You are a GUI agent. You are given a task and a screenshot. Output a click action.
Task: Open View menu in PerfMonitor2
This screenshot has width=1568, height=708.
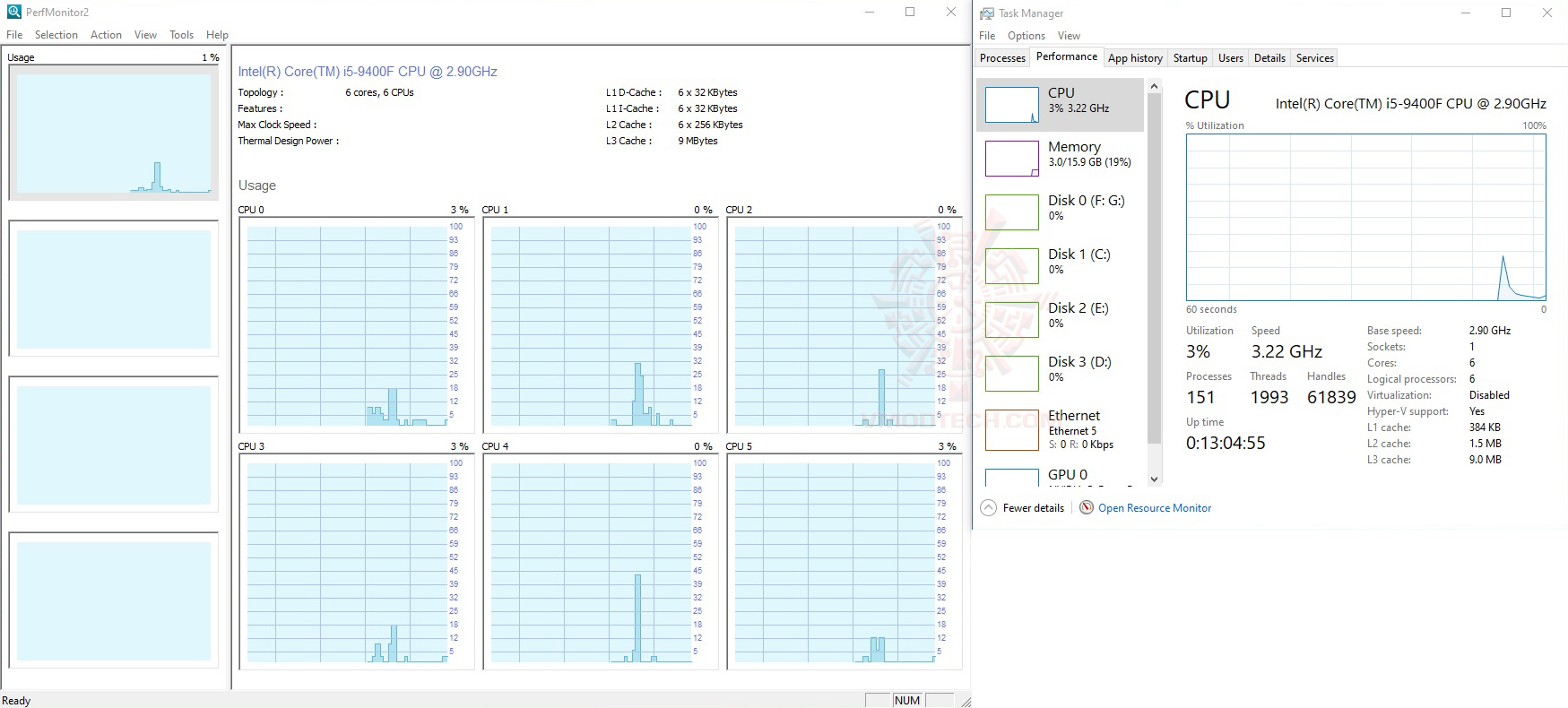pyautogui.click(x=145, y=35)
